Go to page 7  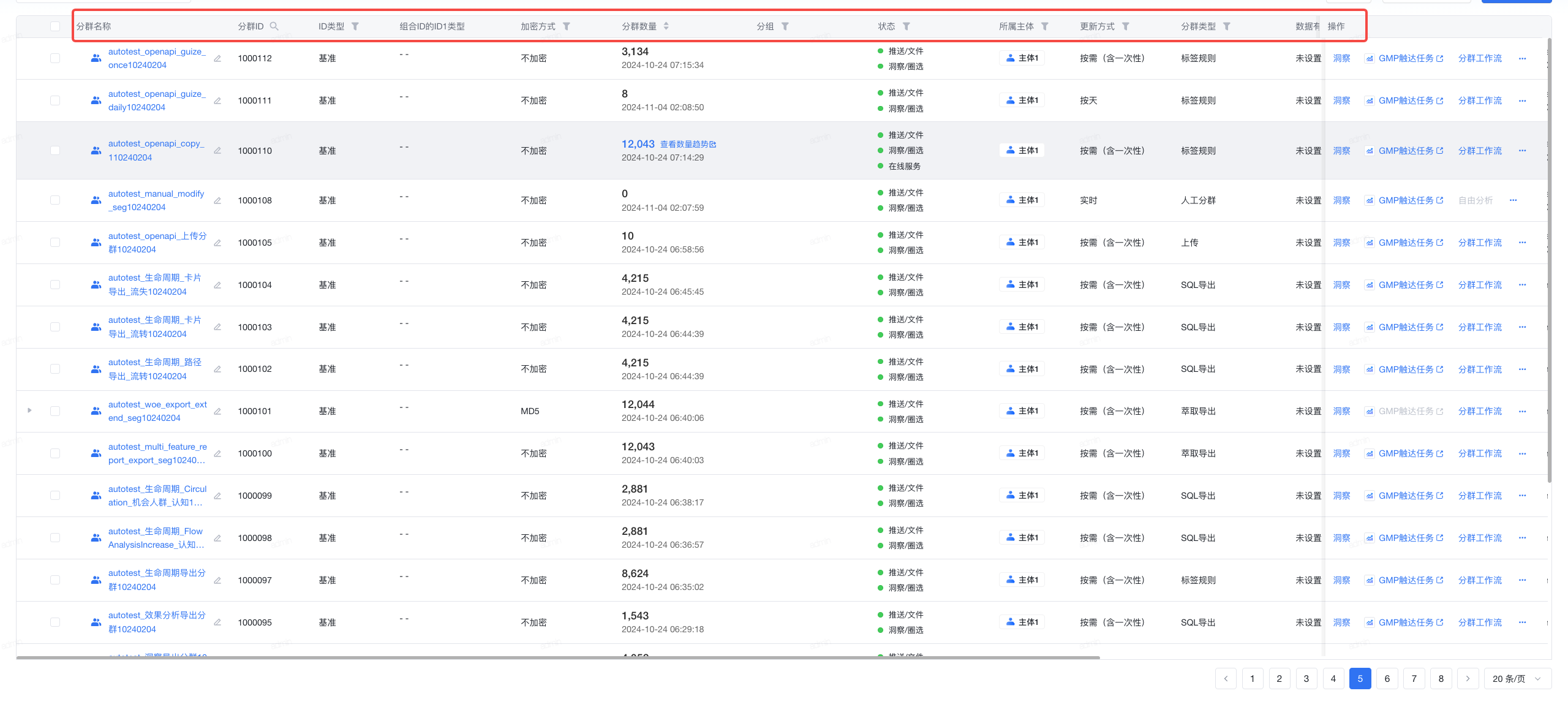1414,679
